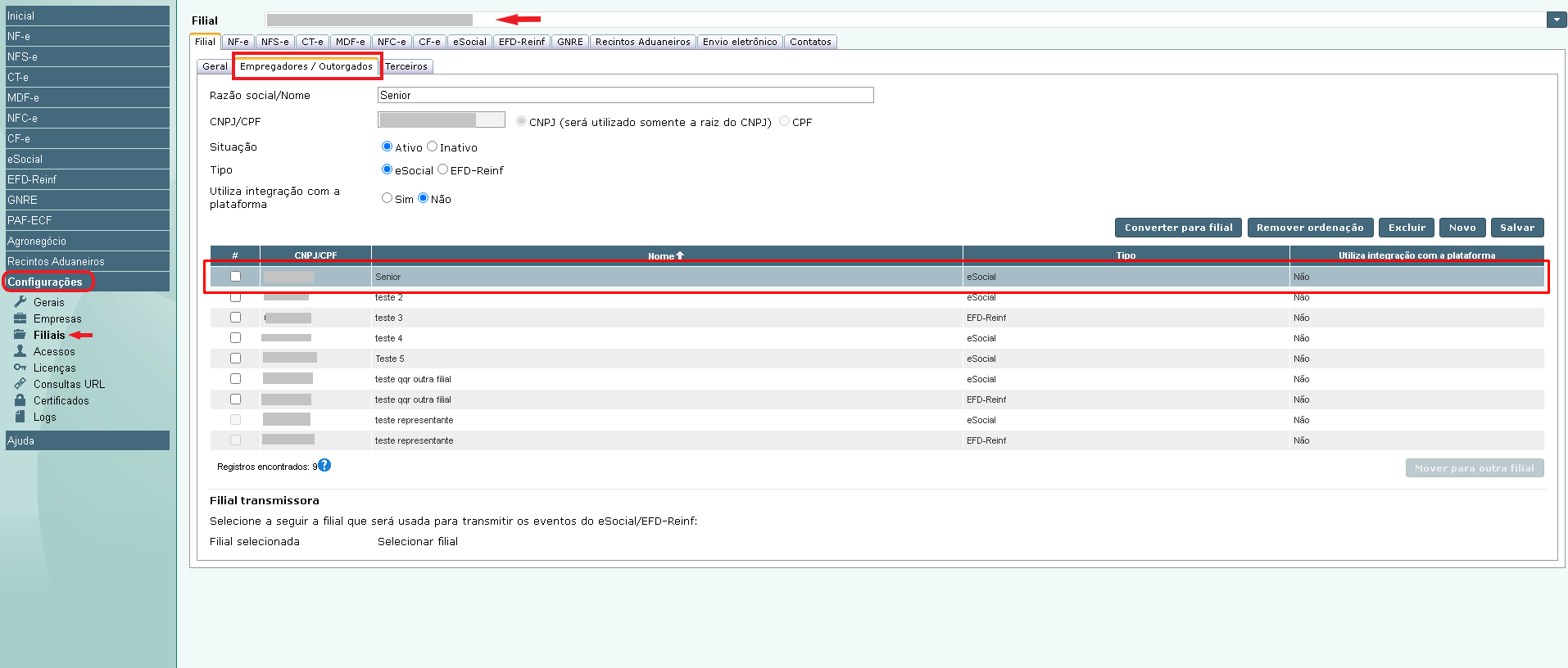
Task: Click the Empresas briefcase icon
Action: tap(20, 318)
